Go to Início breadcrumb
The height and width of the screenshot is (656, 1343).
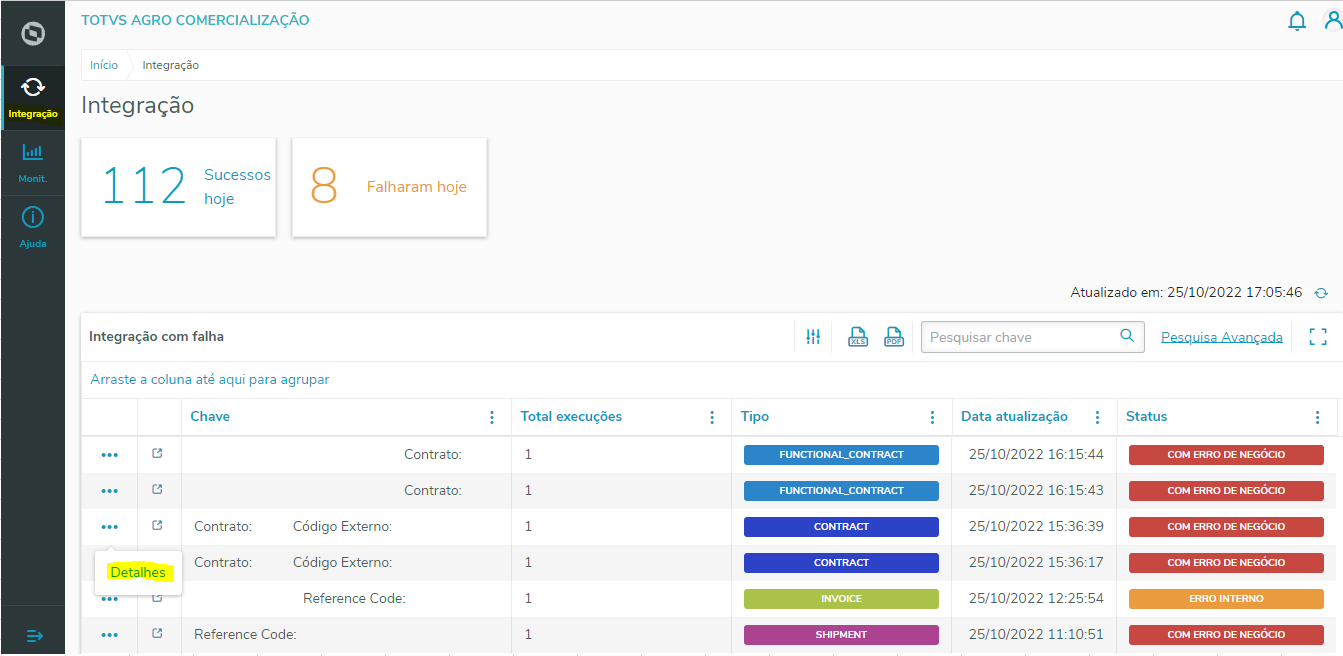pyautogui.click(x=104, y=65)
